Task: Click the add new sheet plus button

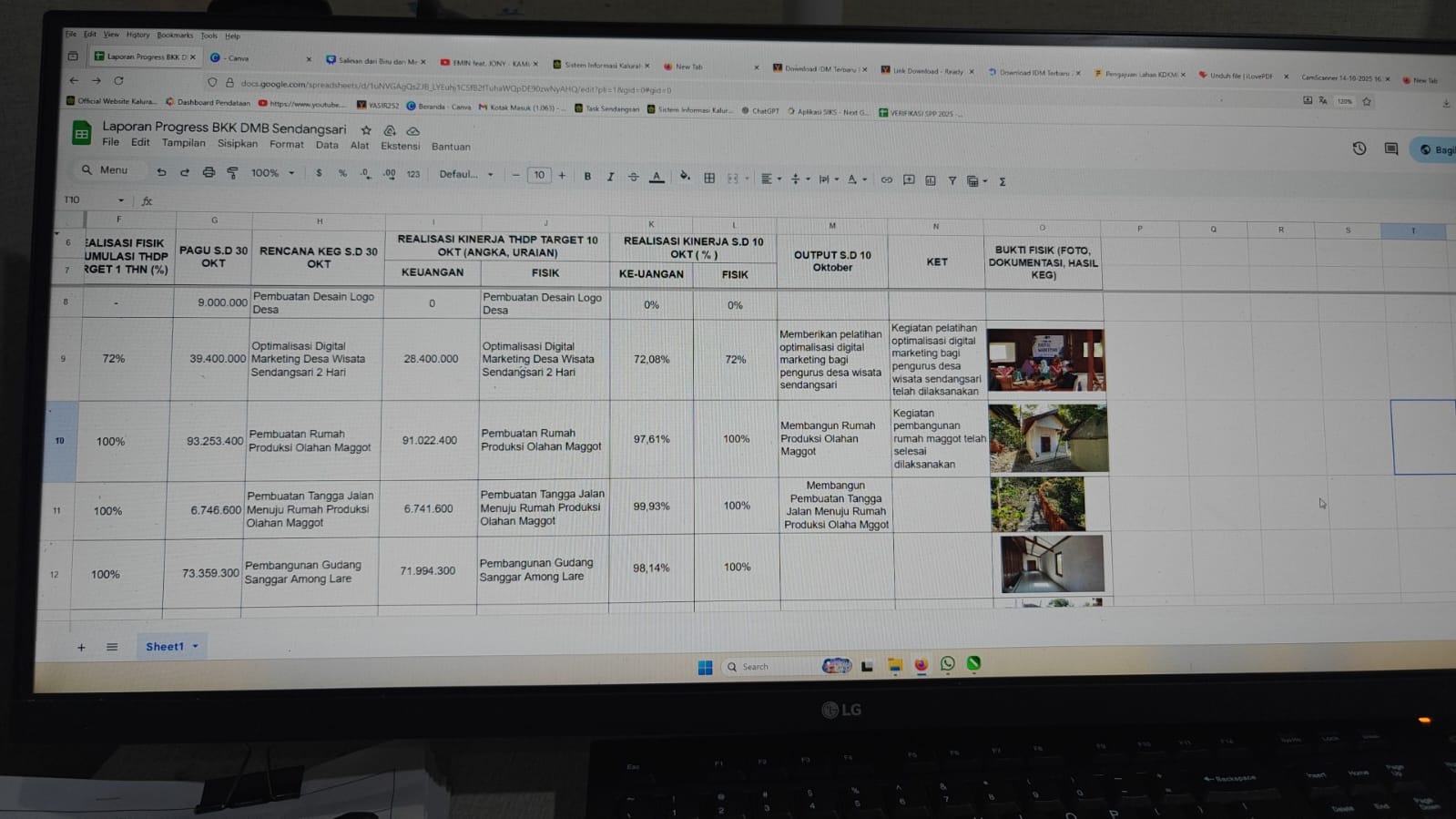Action: point(81,647)
